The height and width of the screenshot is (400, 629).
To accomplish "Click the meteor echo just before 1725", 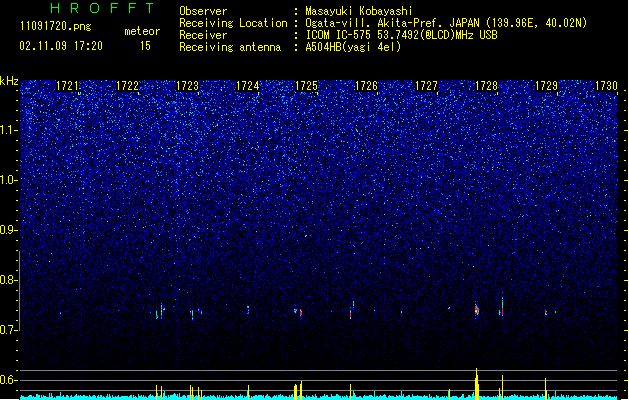I will point(301,313).
